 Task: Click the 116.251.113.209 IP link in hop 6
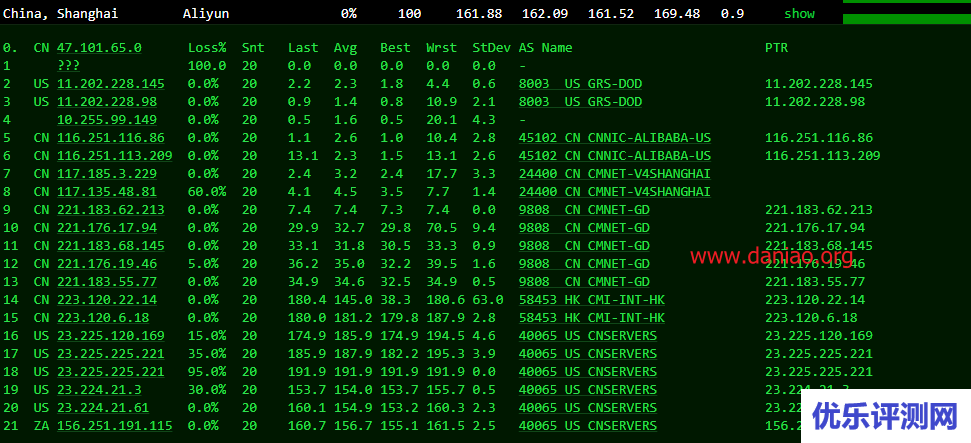(x=114, y=156)
